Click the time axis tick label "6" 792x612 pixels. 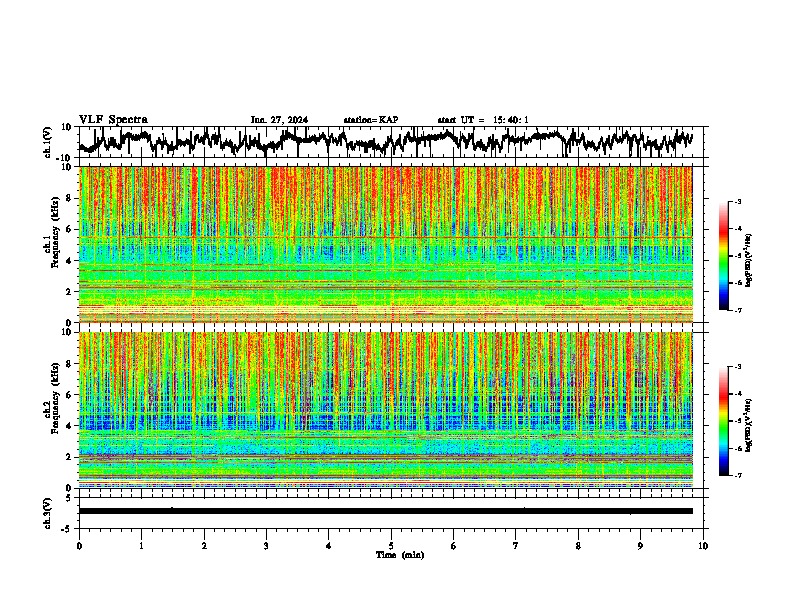[x=454, y=546]
